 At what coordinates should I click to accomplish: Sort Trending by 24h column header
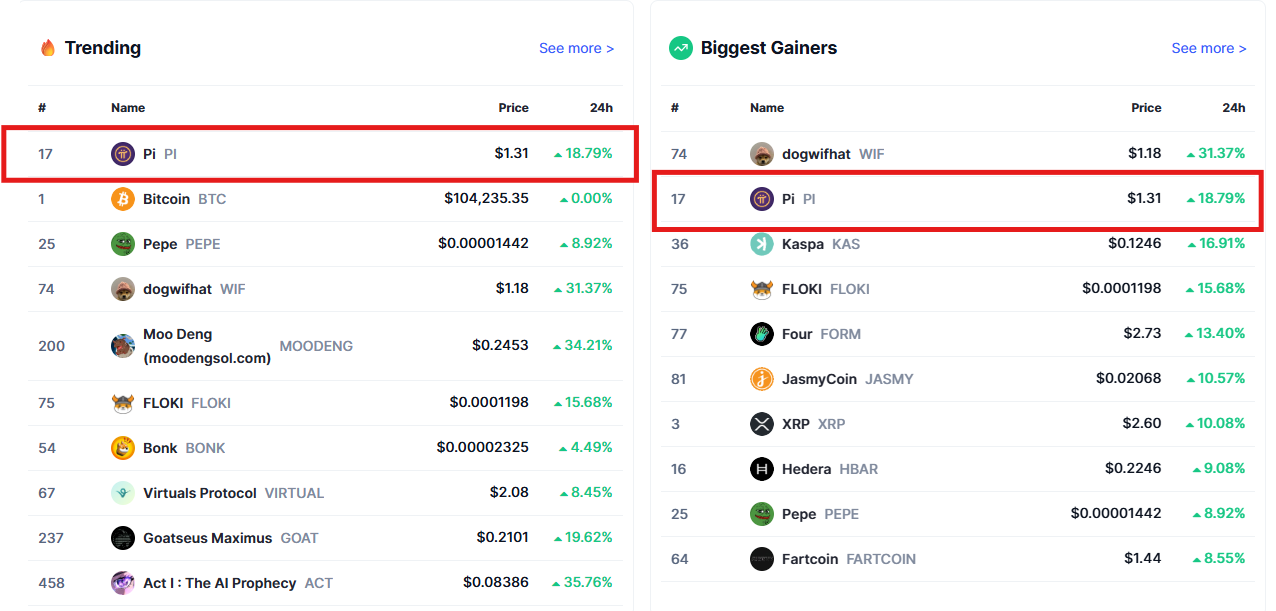point(601,108)
